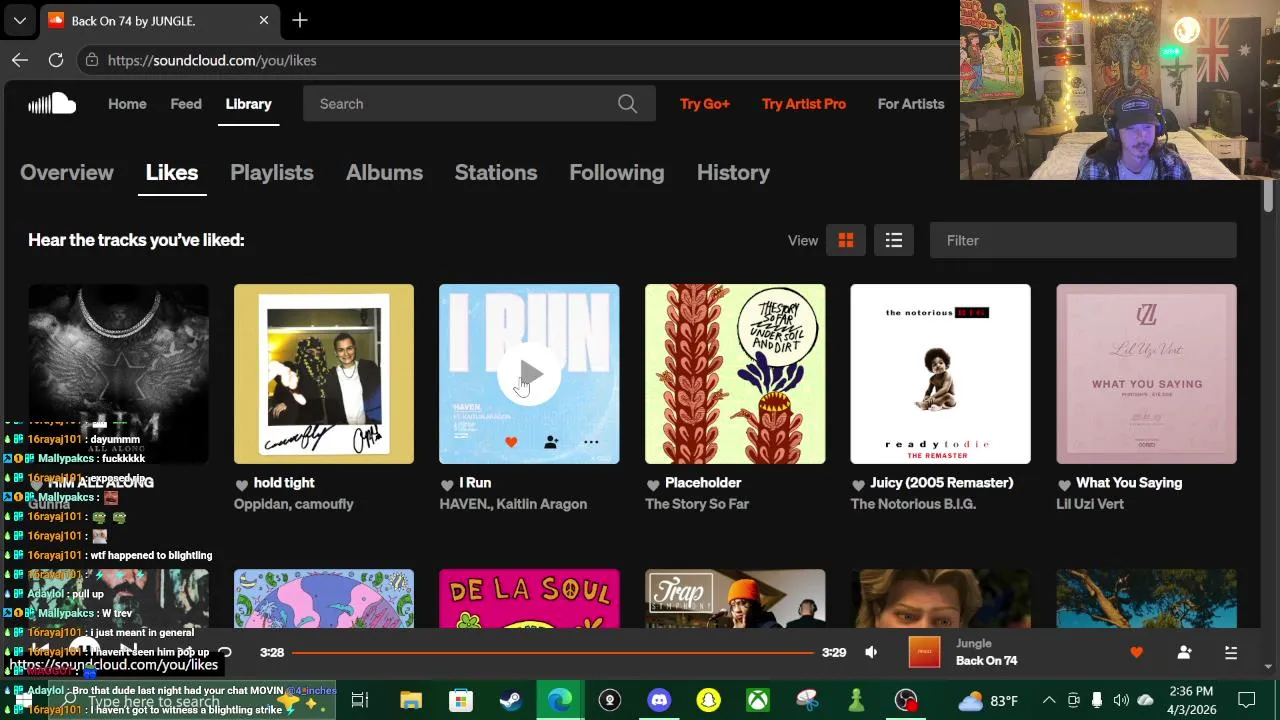Go back in the browser

(x=20, y=60)
